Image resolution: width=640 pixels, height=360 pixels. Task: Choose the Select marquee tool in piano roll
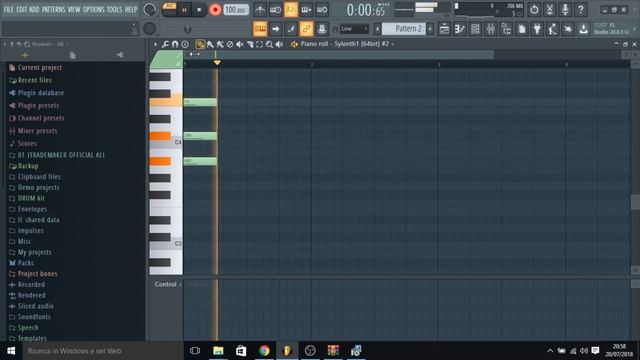click(x=259, y=44)
